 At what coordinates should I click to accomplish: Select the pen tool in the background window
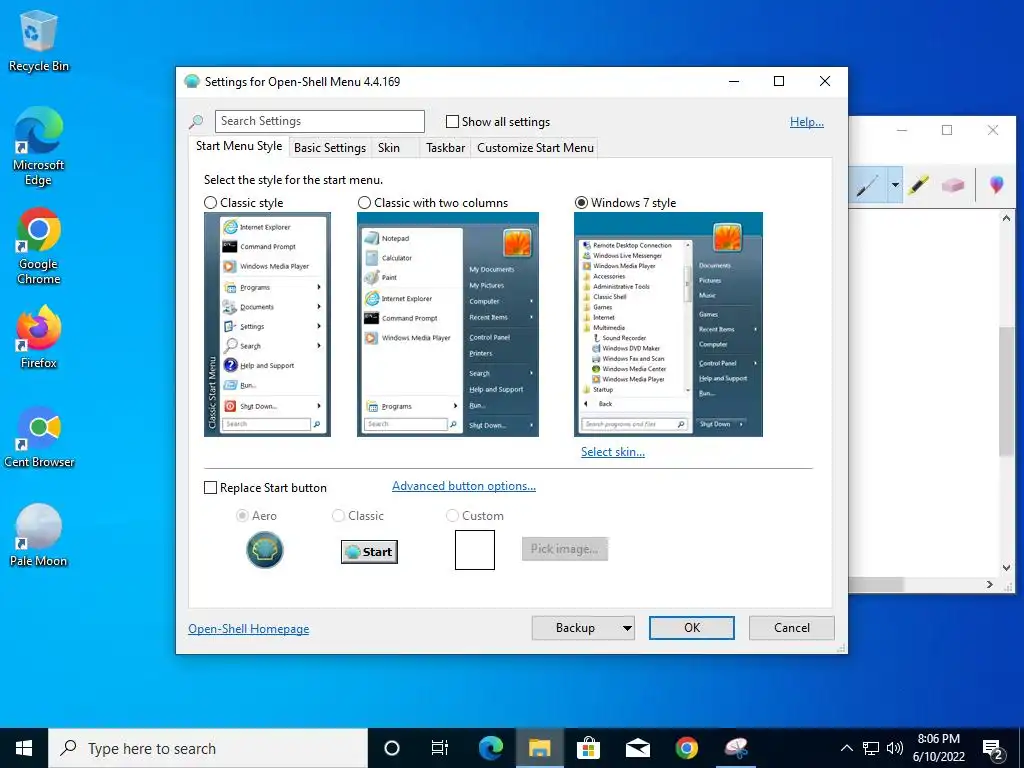[x=868, y=185]
